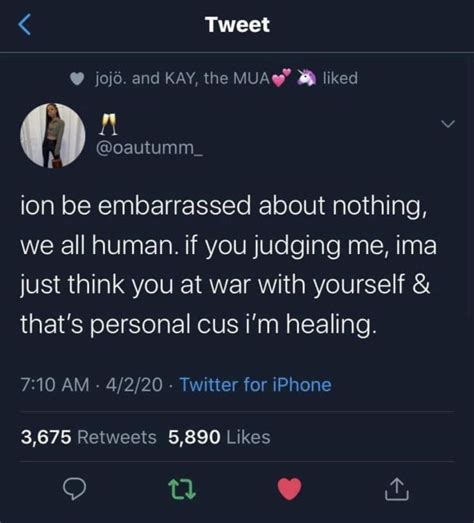Tap the green retweet icon
The image size is (474, 523).
[182, 489]
